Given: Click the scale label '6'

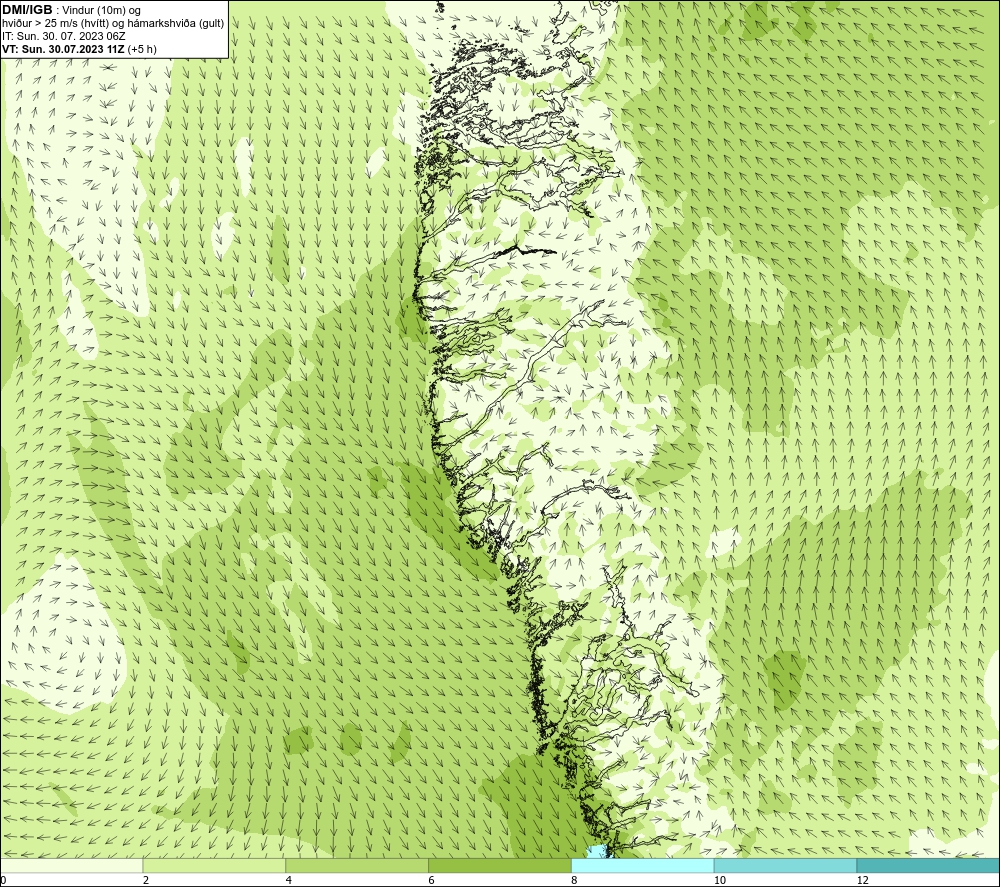Looking at the screenshot, I should coord(432,880).
